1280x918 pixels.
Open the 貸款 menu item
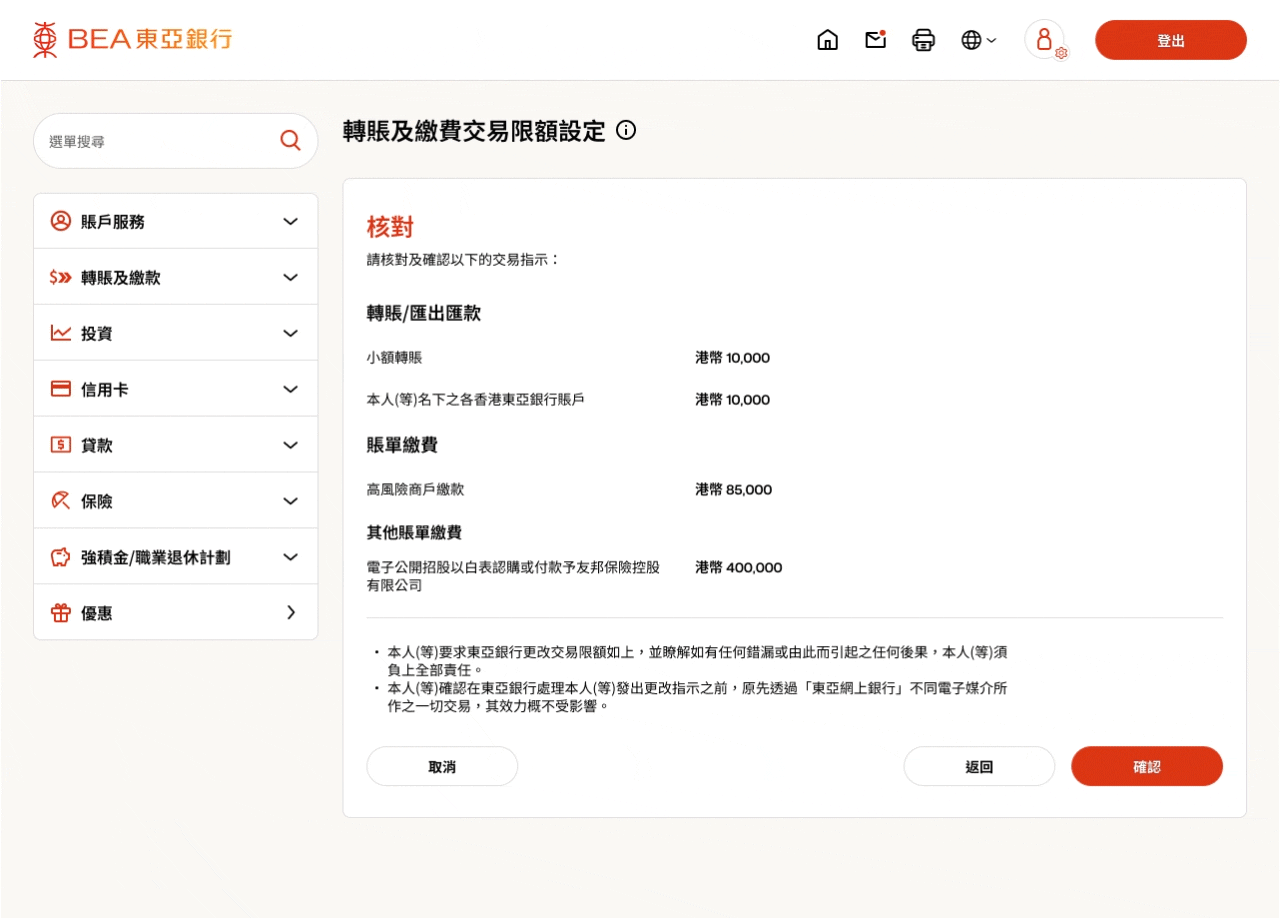tap(97, 446)
